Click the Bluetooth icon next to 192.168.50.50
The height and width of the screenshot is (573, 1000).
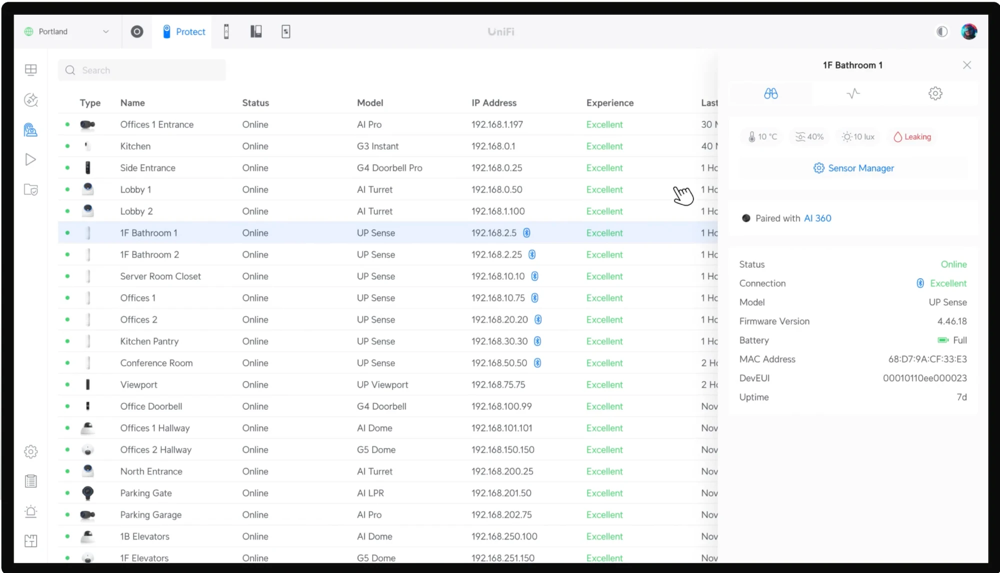[538, 363]
